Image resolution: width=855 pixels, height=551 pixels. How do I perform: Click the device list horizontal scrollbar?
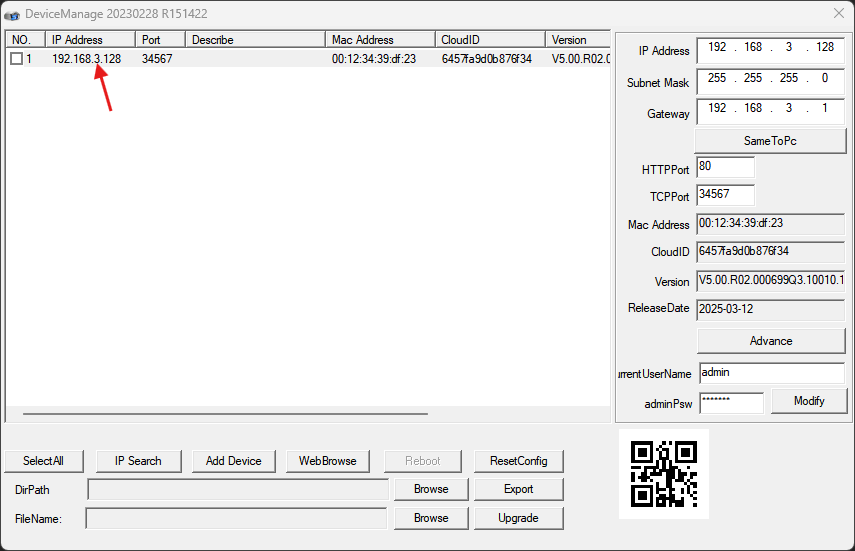tap(225, 413)
